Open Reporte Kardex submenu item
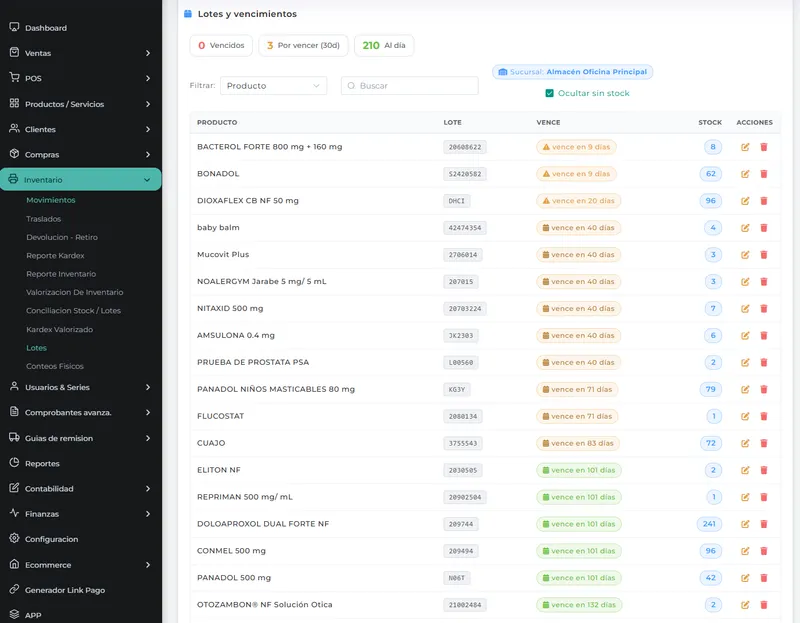 [x=55, y=256]
